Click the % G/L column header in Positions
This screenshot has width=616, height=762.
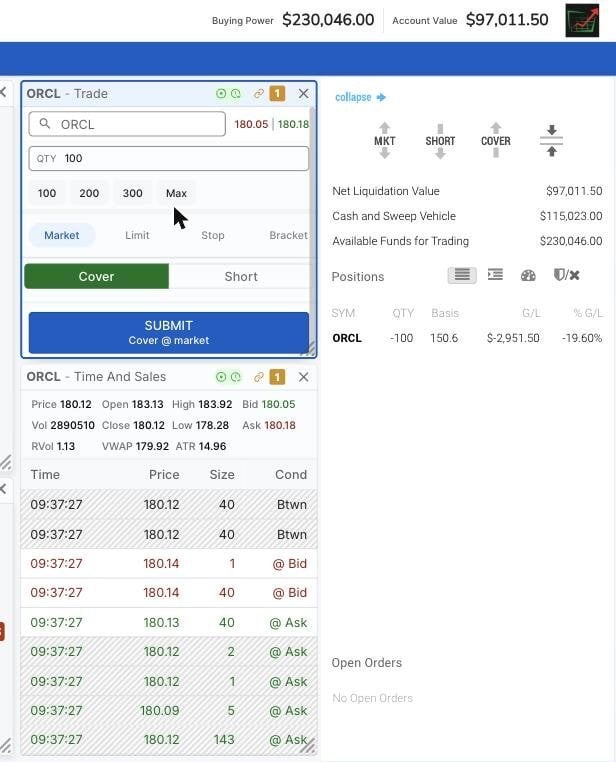click(588, 313)
